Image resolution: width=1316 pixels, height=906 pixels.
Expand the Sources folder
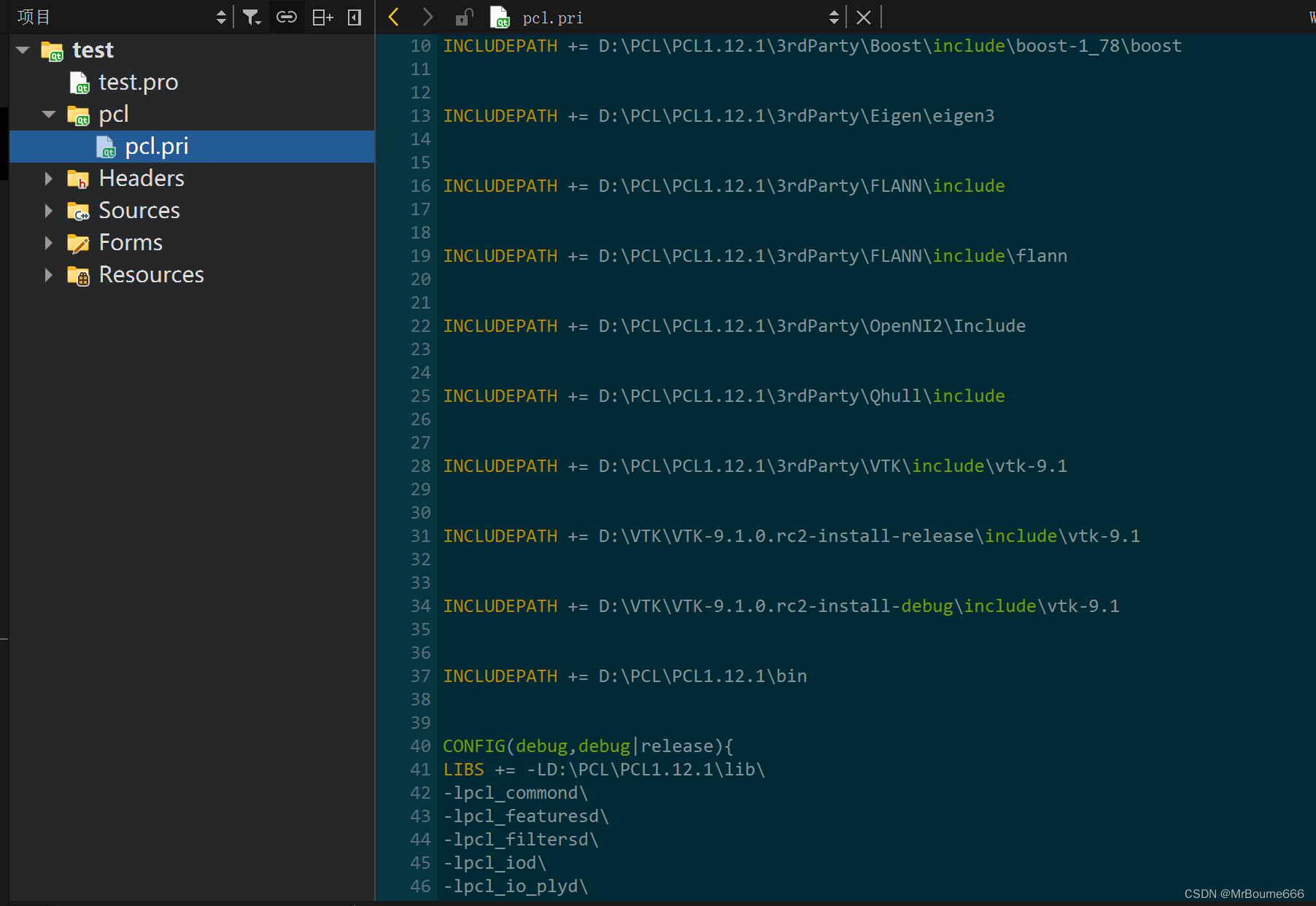pyautogui.click(x=49, y=211)
